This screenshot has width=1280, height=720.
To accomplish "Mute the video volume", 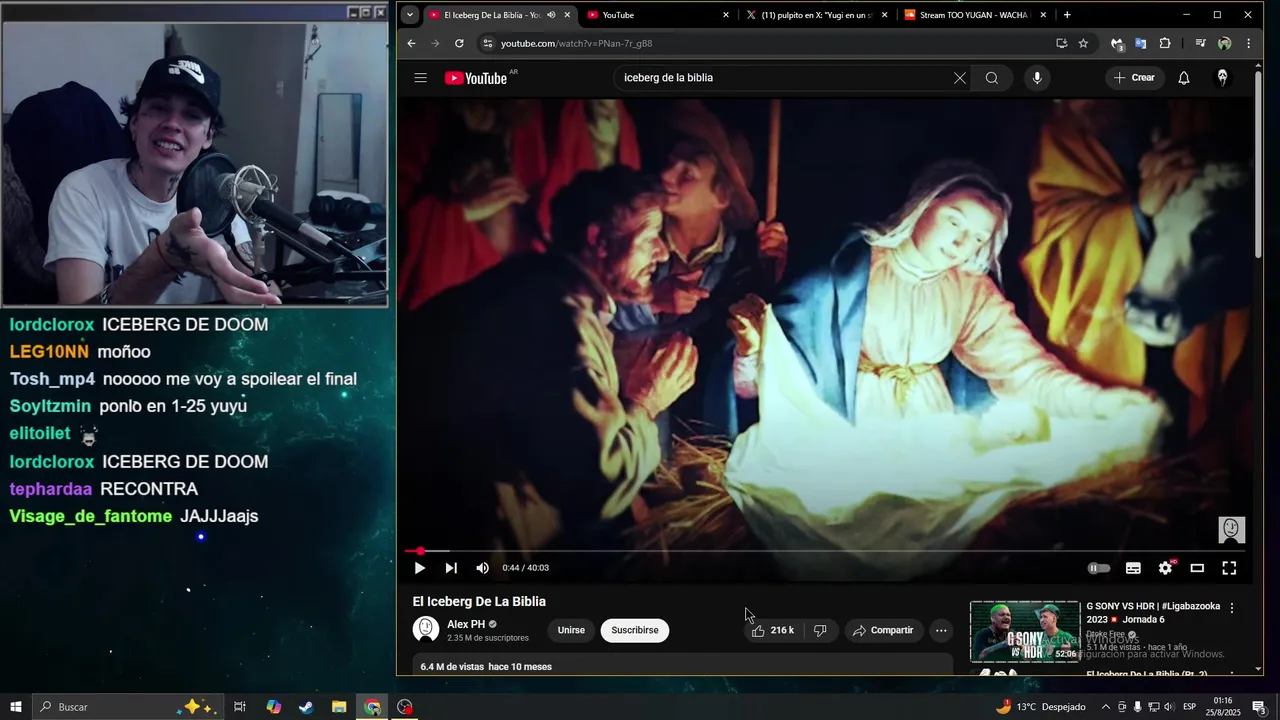I will coord(483,568).
